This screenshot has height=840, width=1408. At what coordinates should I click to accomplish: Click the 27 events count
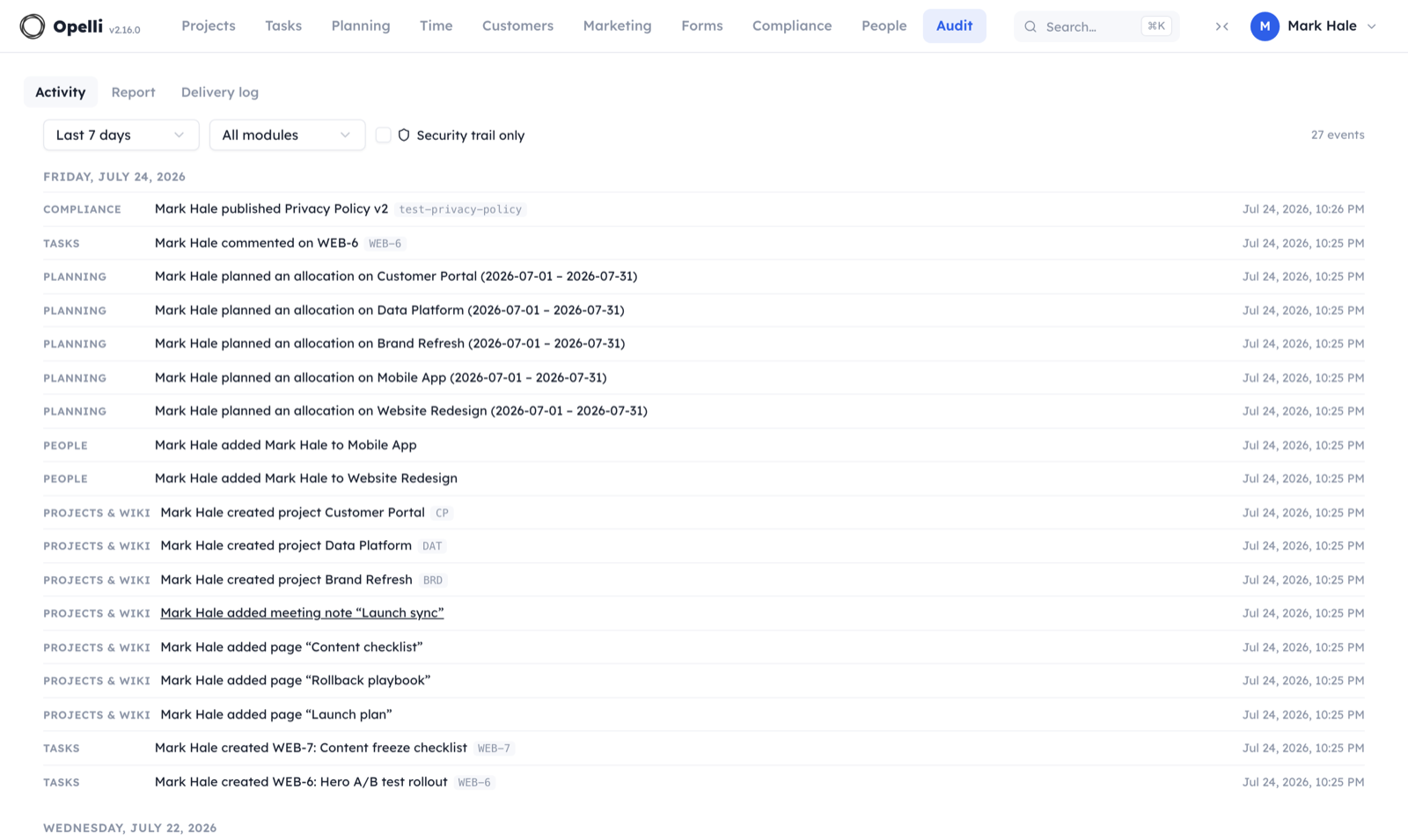point(1338,135)
